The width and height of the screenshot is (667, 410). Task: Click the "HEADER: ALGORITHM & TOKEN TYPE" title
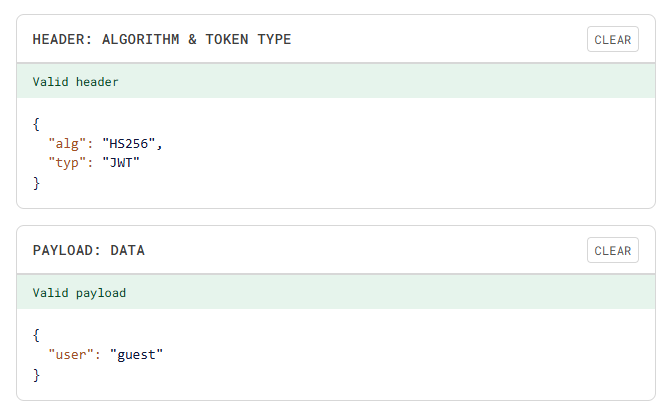point(162,40)
